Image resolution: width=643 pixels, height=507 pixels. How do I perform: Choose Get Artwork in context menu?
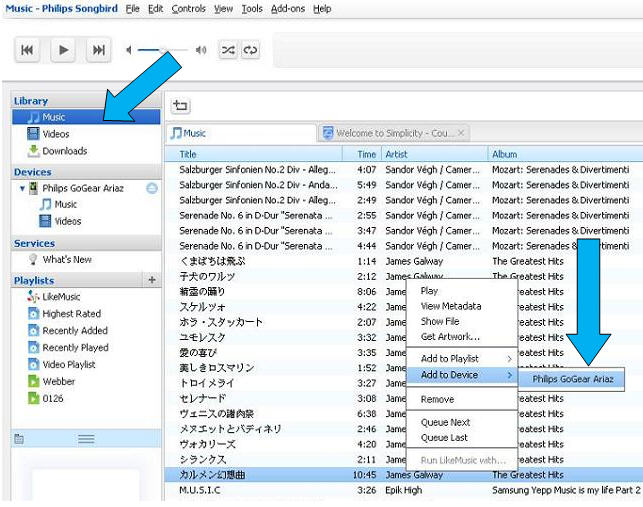pos(462,337)
